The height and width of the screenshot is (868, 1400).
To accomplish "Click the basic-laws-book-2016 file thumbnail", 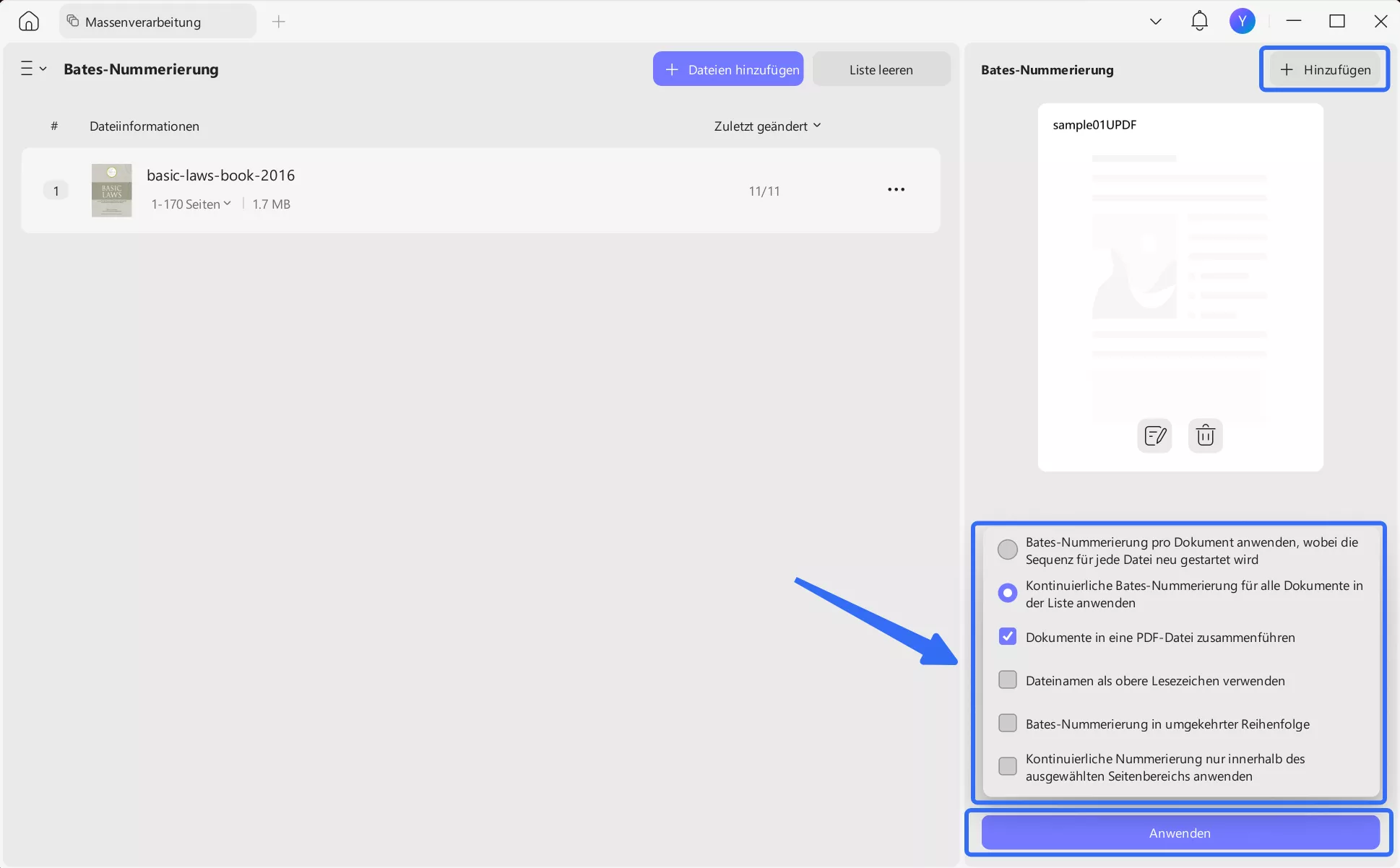I will (111, 190).
